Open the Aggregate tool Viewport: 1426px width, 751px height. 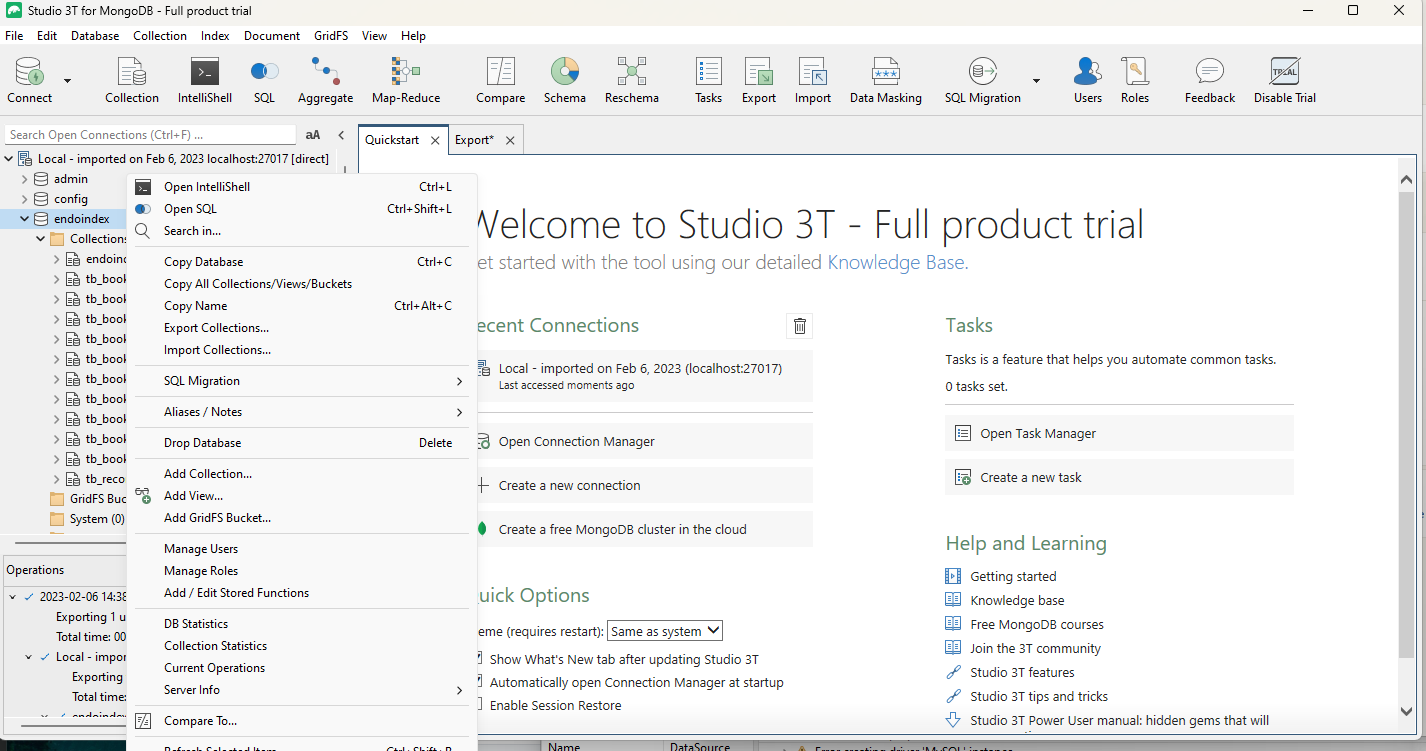325,79
